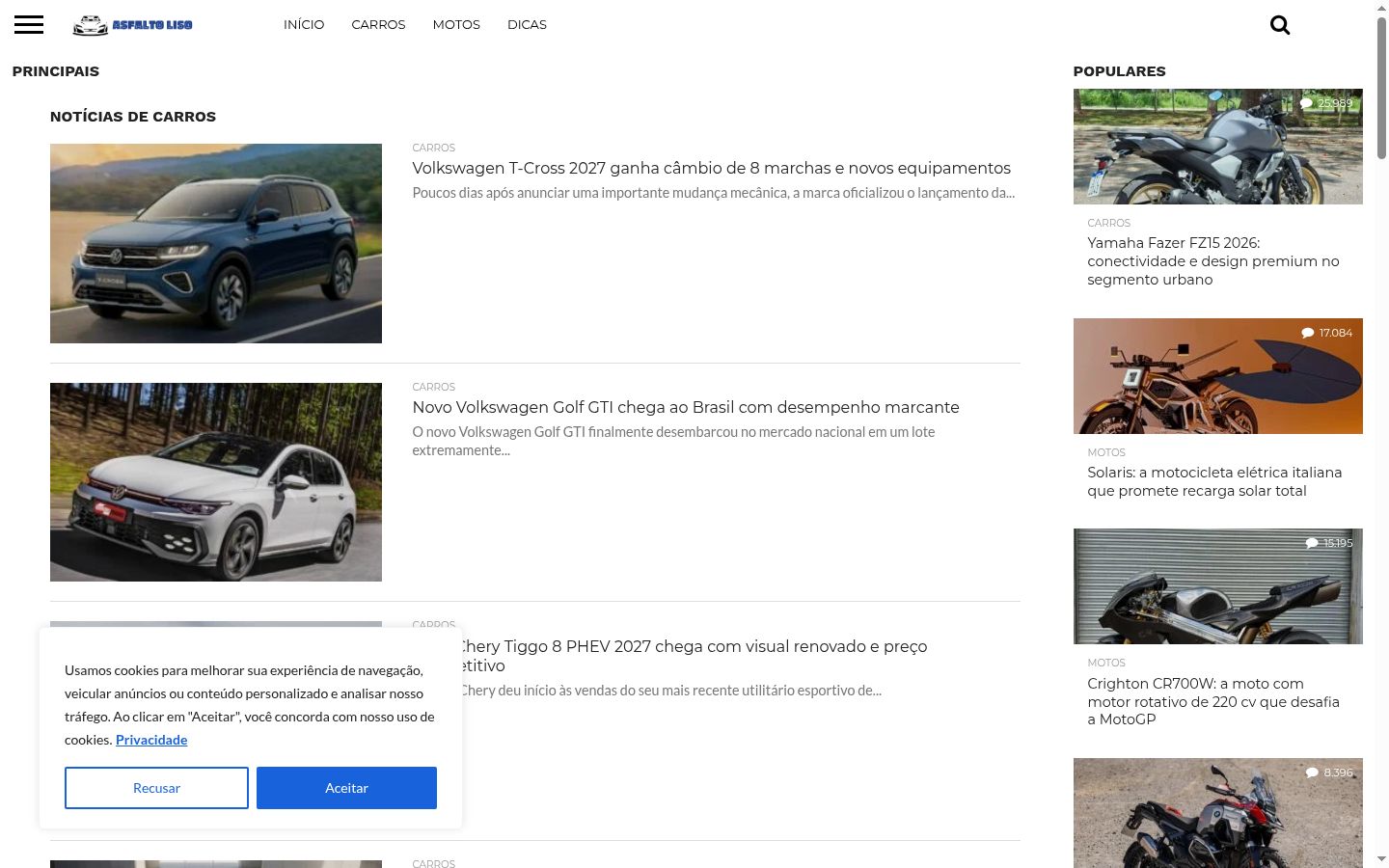Click the page vertical scrollbar thumb
The image size is (1389, 868).
(1381, 87)
